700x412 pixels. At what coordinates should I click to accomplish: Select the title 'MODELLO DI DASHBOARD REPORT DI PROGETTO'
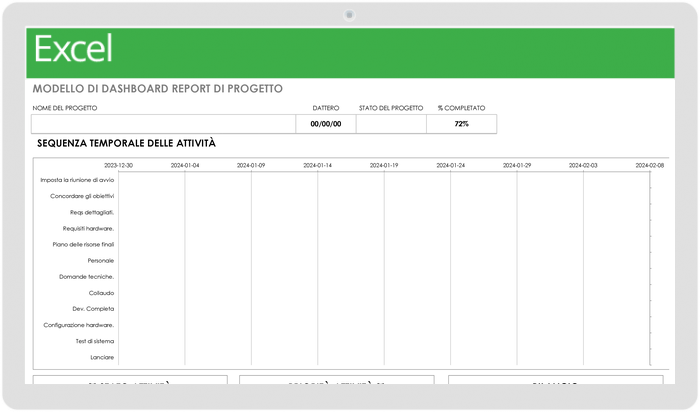[x=158, y=89]
